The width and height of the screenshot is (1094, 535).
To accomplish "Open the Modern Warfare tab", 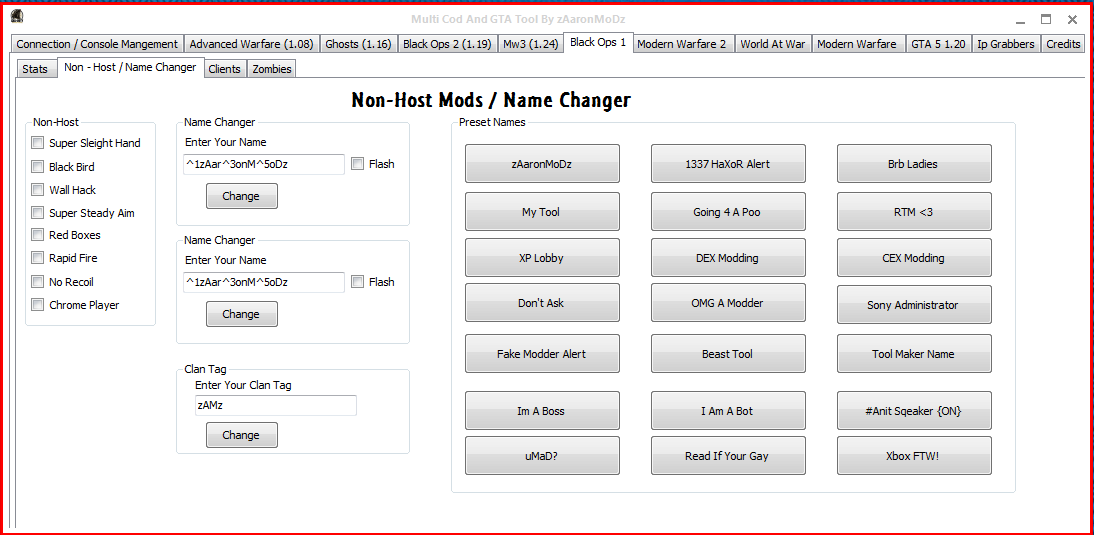I will (858, 44).
